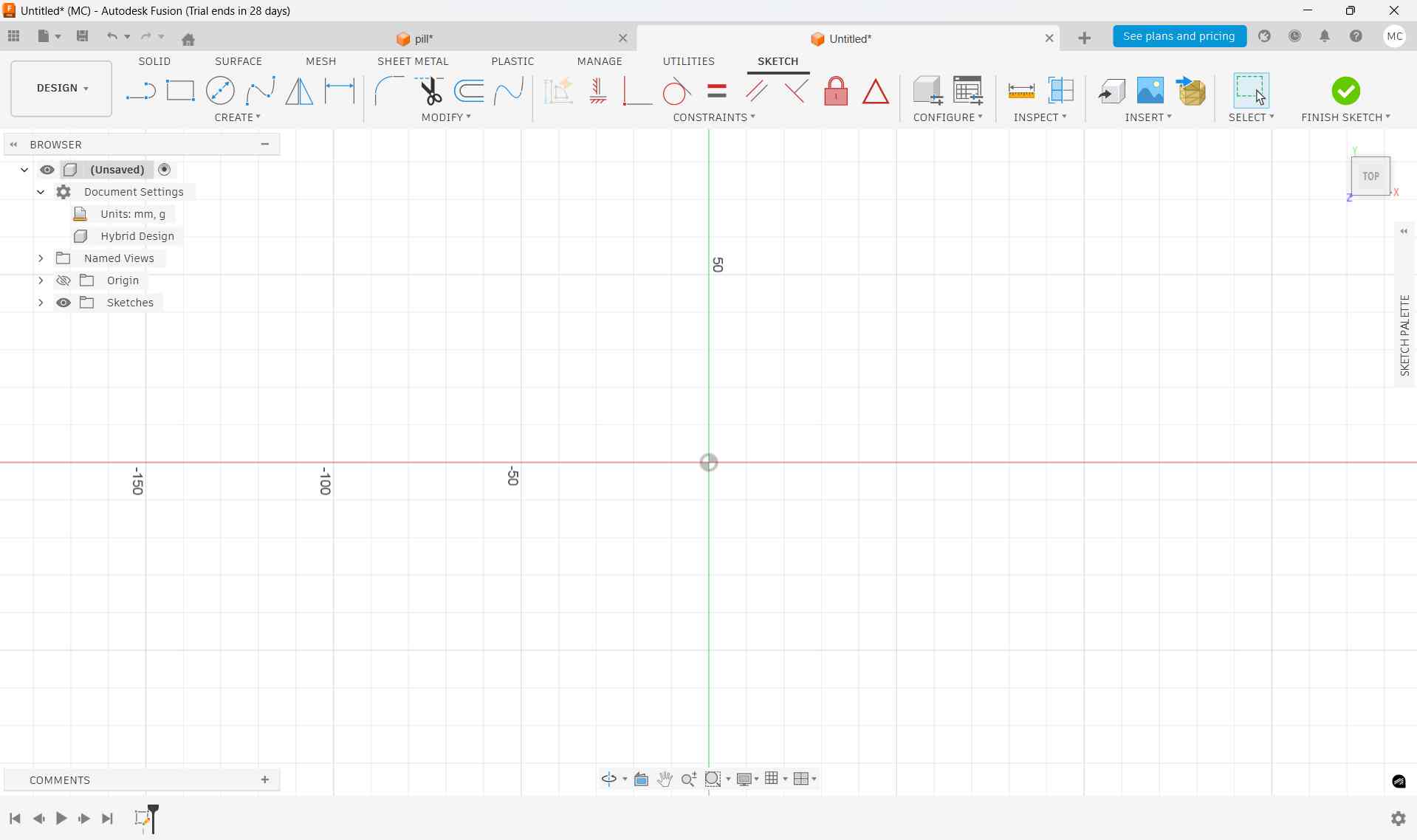
Task: Activate the Mirror tool
Action: (299, 91)
